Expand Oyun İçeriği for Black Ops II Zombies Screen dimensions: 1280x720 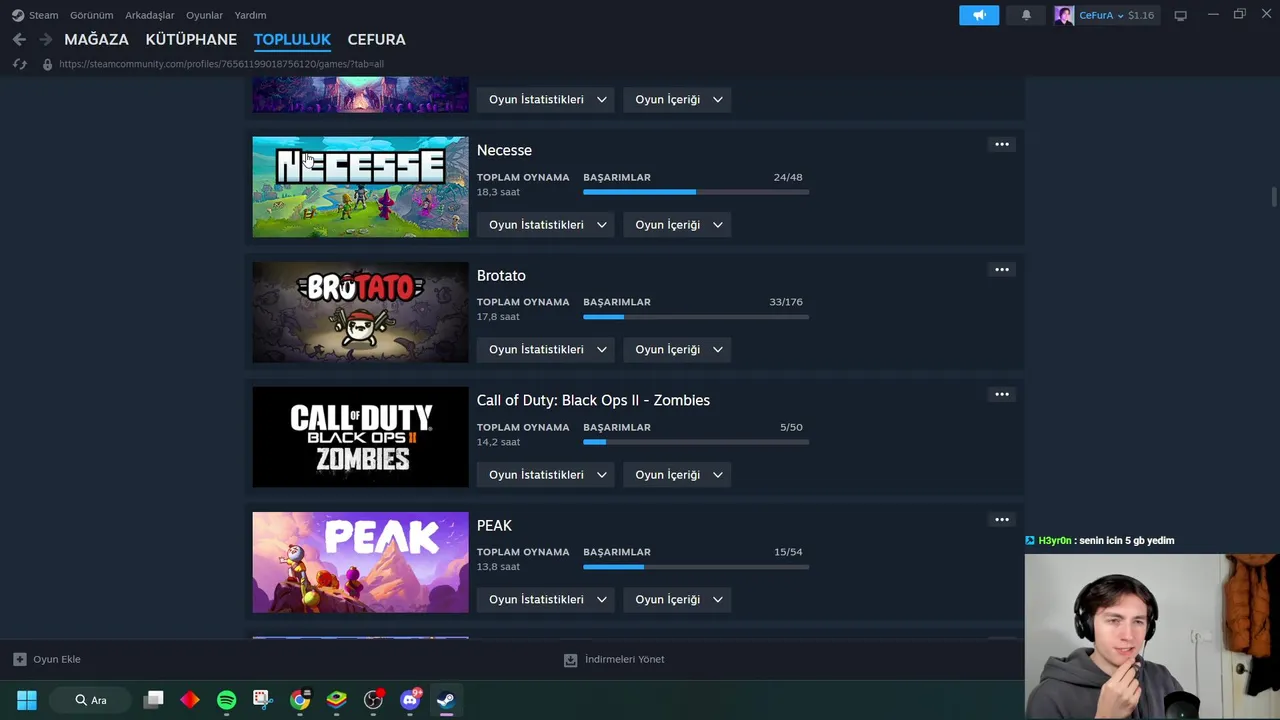677,475
